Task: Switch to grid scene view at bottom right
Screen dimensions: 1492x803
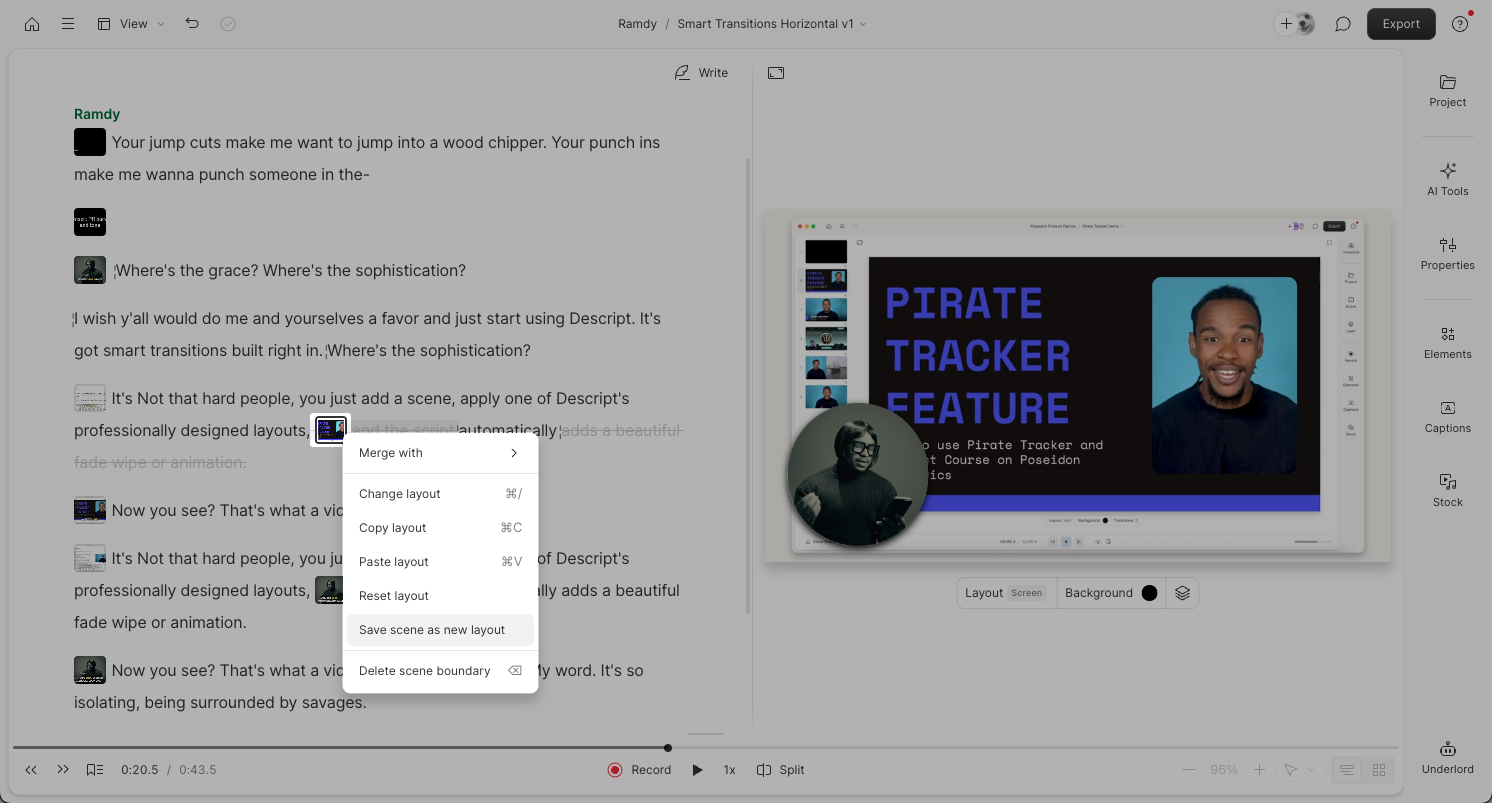Action: 1378,770
